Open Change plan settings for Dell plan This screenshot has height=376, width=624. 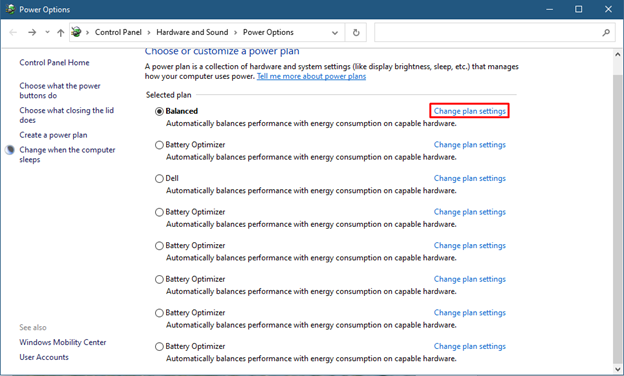click(x=470, y=178)
